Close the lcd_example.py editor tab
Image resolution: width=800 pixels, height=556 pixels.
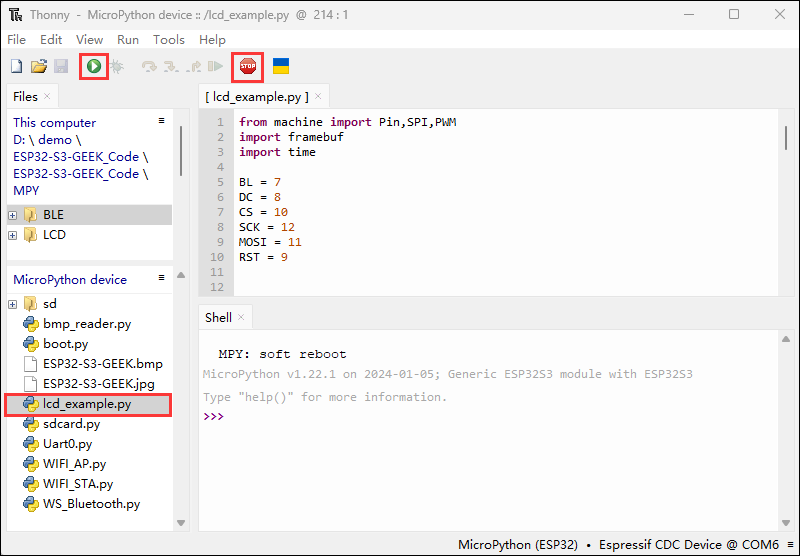point(319,97)
